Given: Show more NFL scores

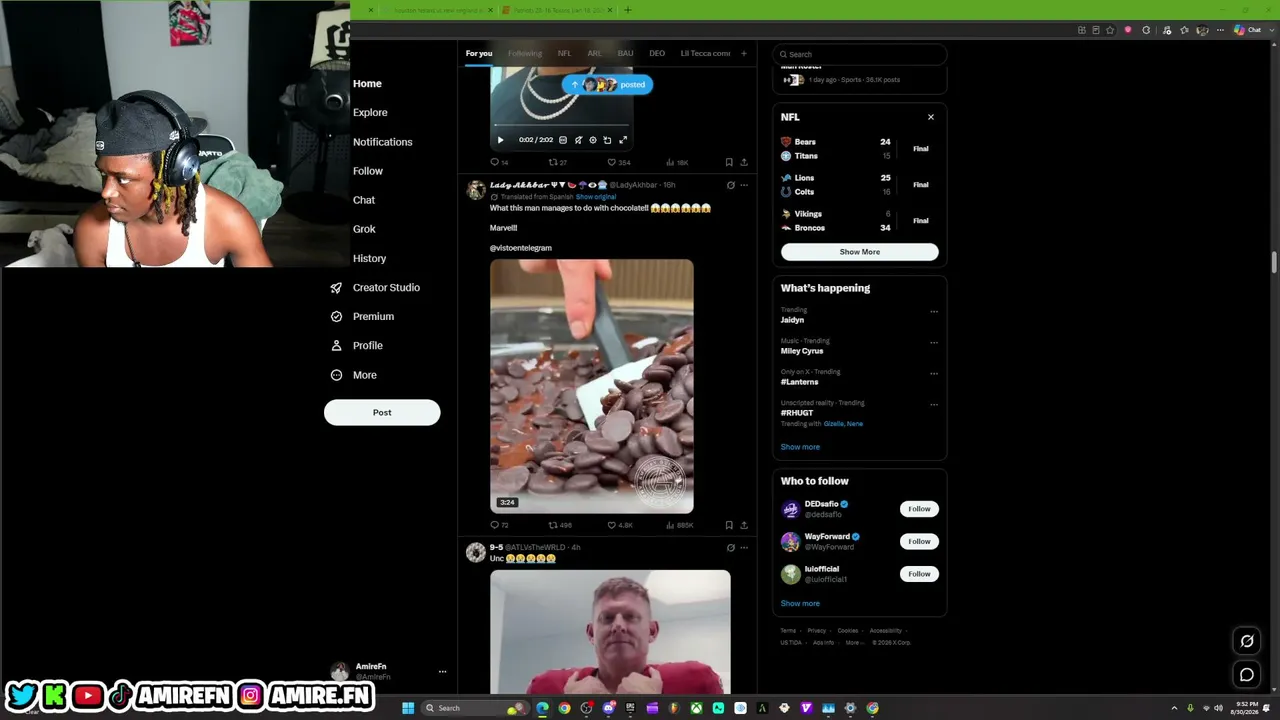Looking at the screenshot, I should [x=860, y=252].
